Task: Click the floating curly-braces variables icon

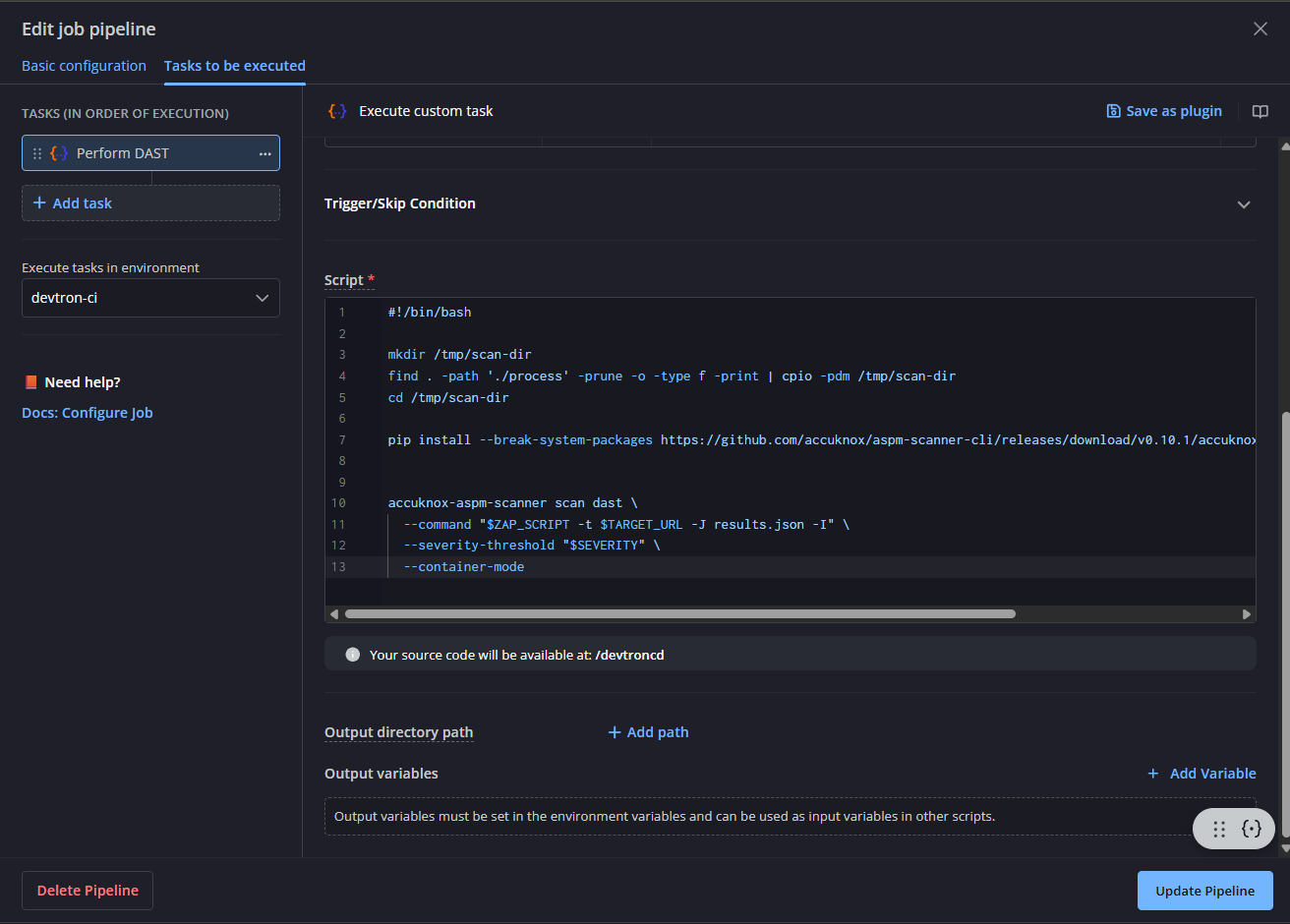Action: [1251, 829]
